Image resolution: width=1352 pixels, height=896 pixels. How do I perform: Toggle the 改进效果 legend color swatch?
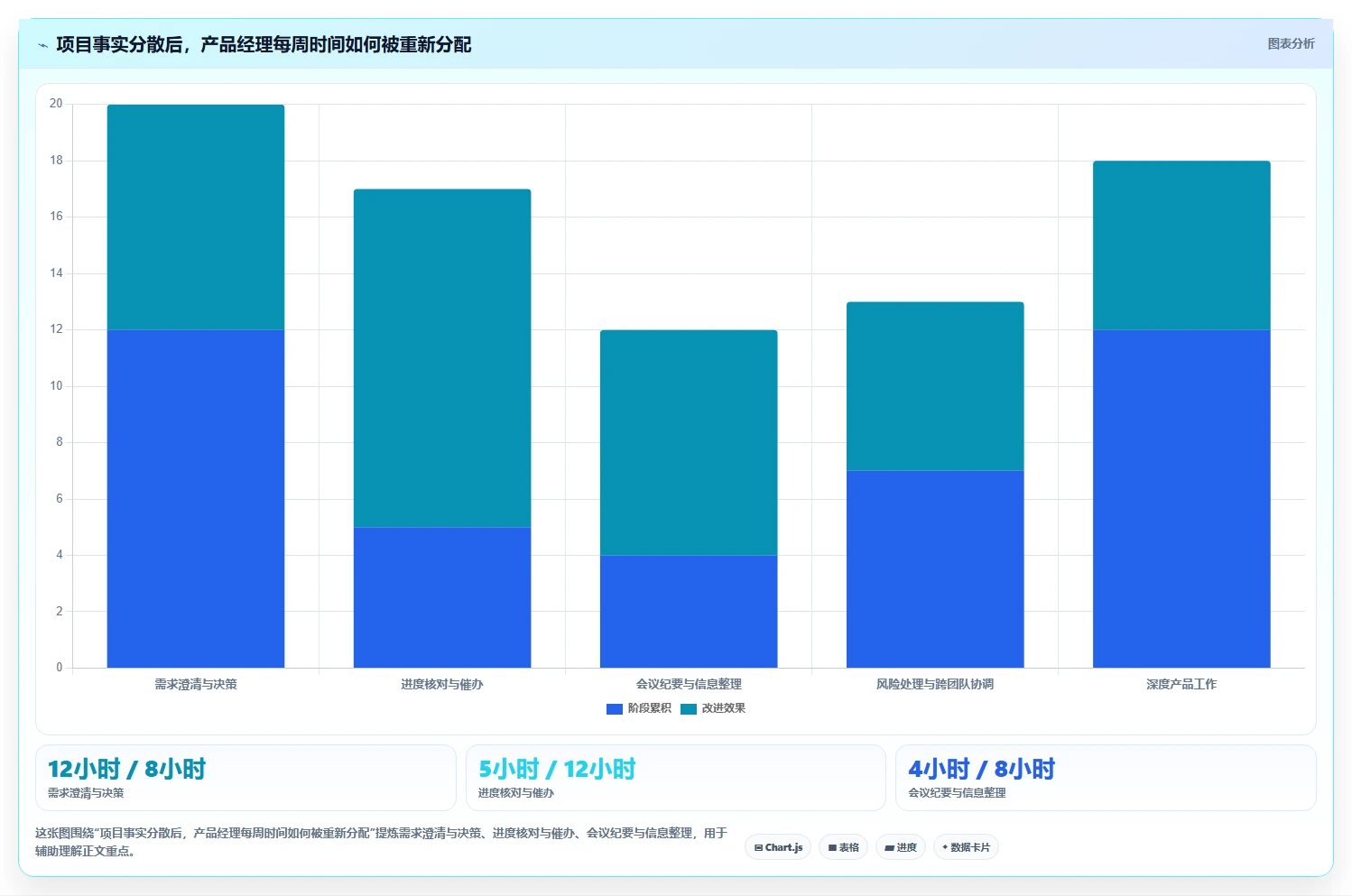pyautogui.click(x=689, y=709)
